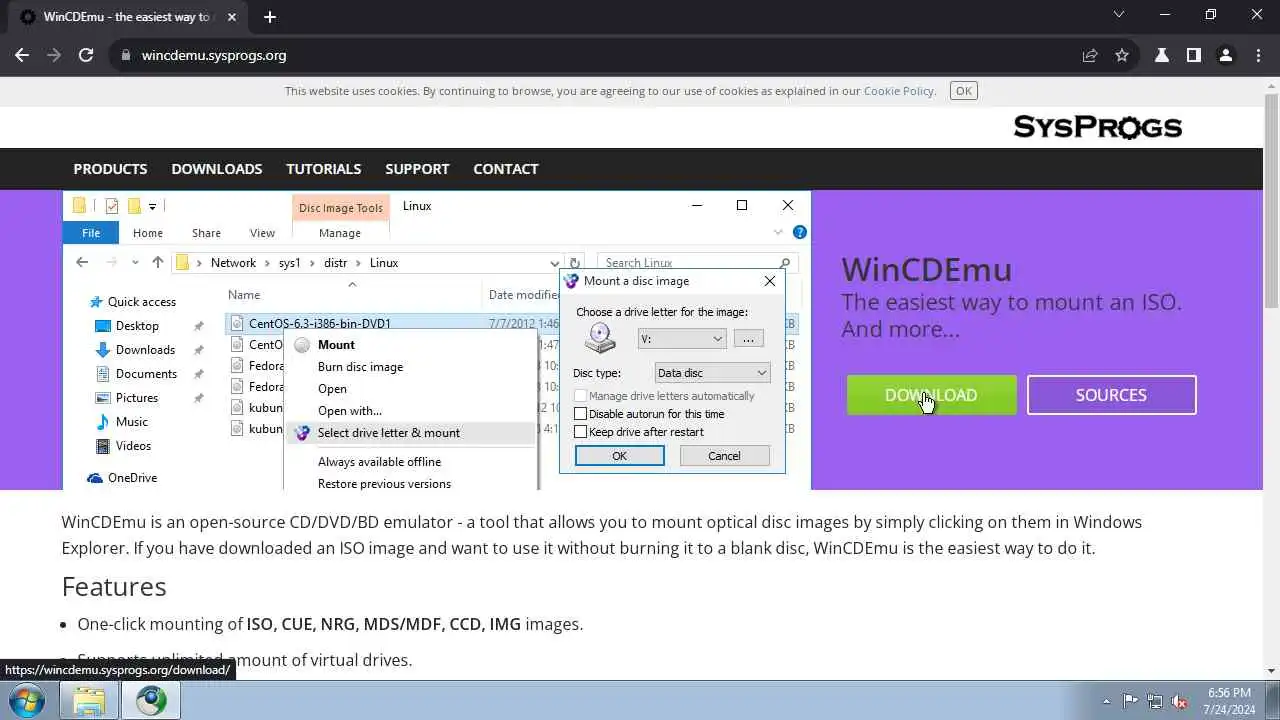Screen dimensions: 1280x720
Task: Click the Explorer up-arrow navigation icon
Action: pos(158,262)
